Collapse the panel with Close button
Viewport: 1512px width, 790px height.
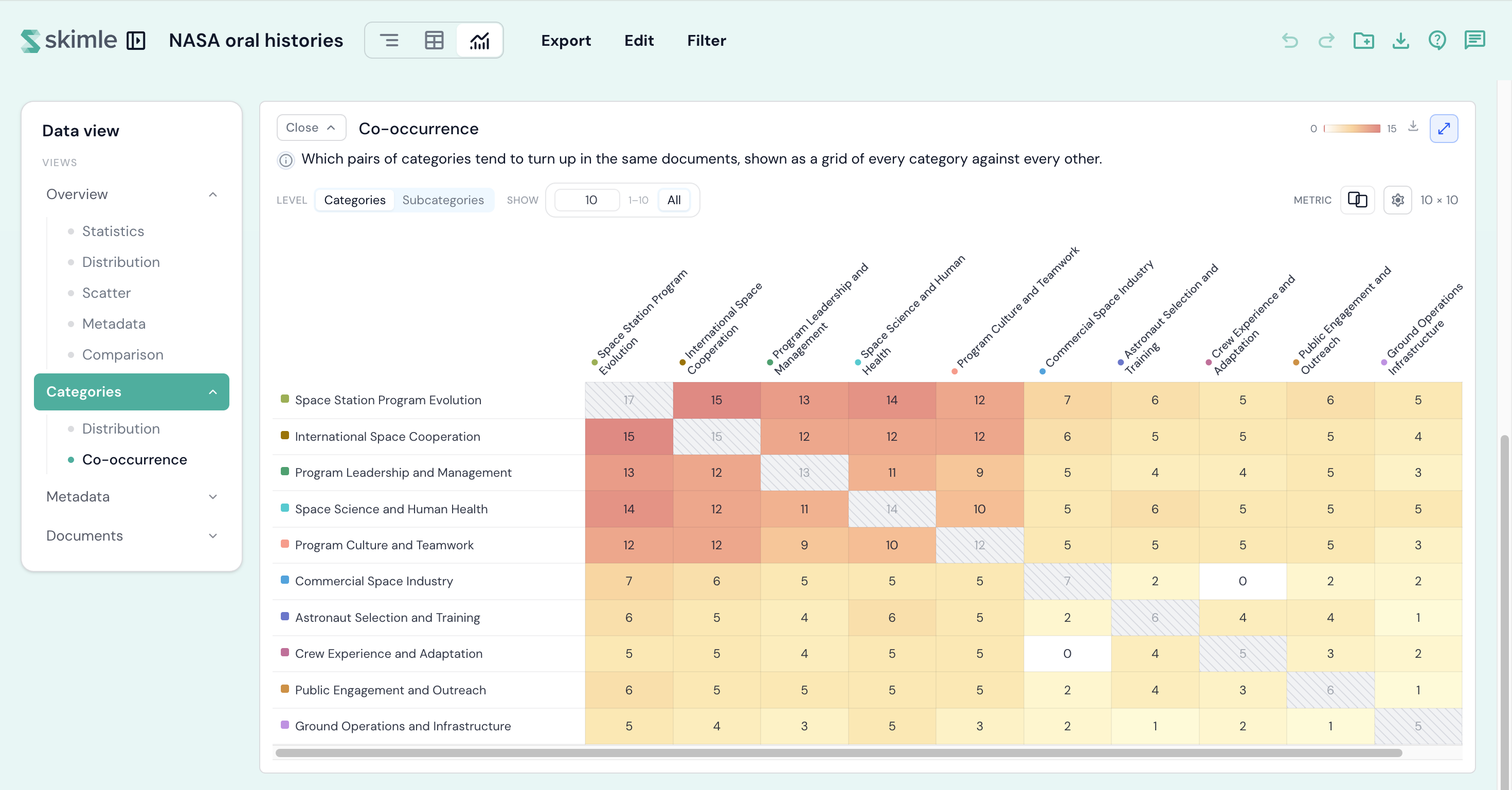[x=311, y=128]
